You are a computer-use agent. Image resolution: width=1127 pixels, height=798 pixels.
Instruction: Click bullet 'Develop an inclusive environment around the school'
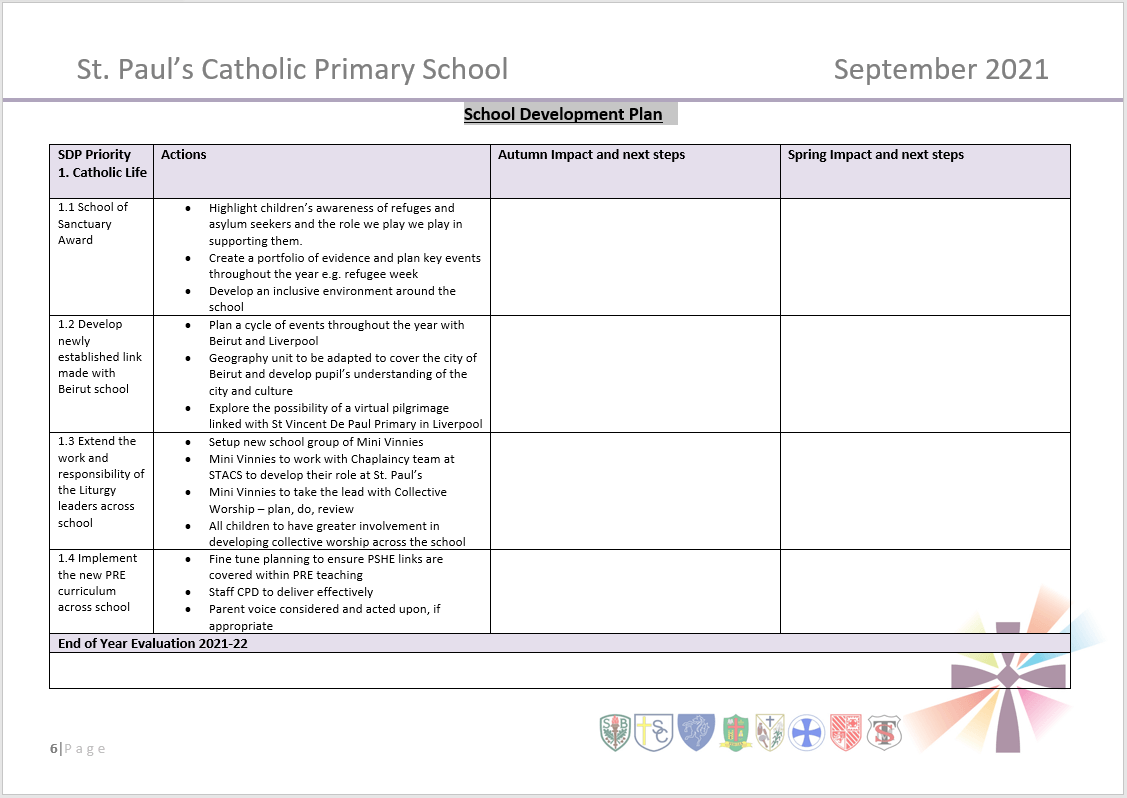(333, 299)
